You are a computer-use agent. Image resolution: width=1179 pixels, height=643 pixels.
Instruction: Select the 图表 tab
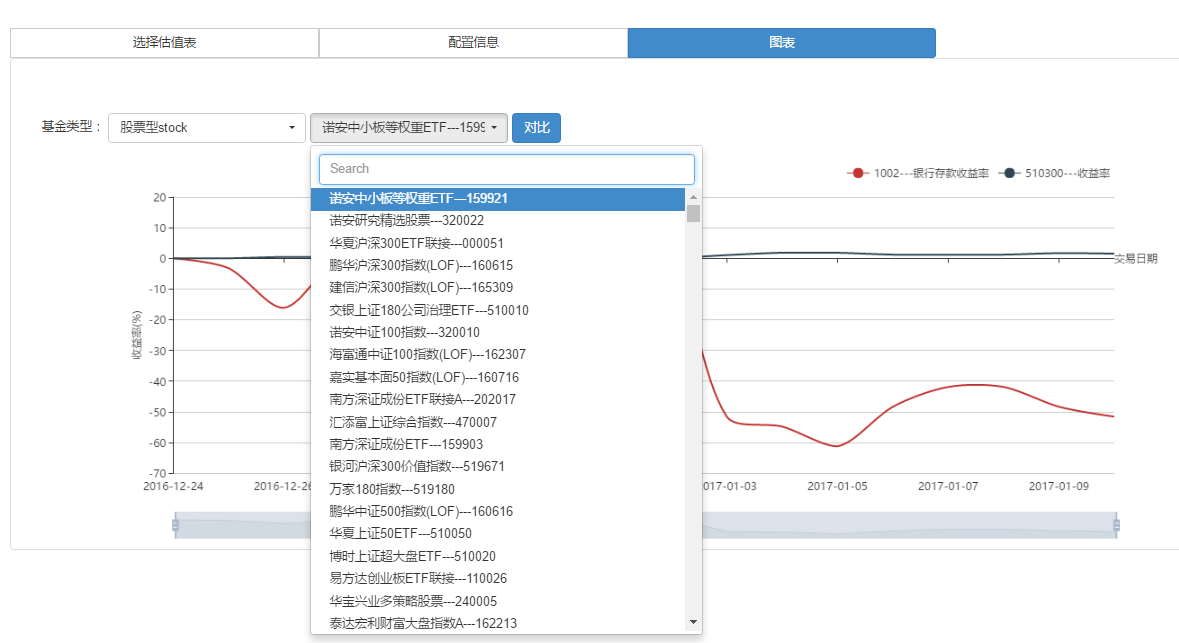pyautogui.click(x=781, y=43)
